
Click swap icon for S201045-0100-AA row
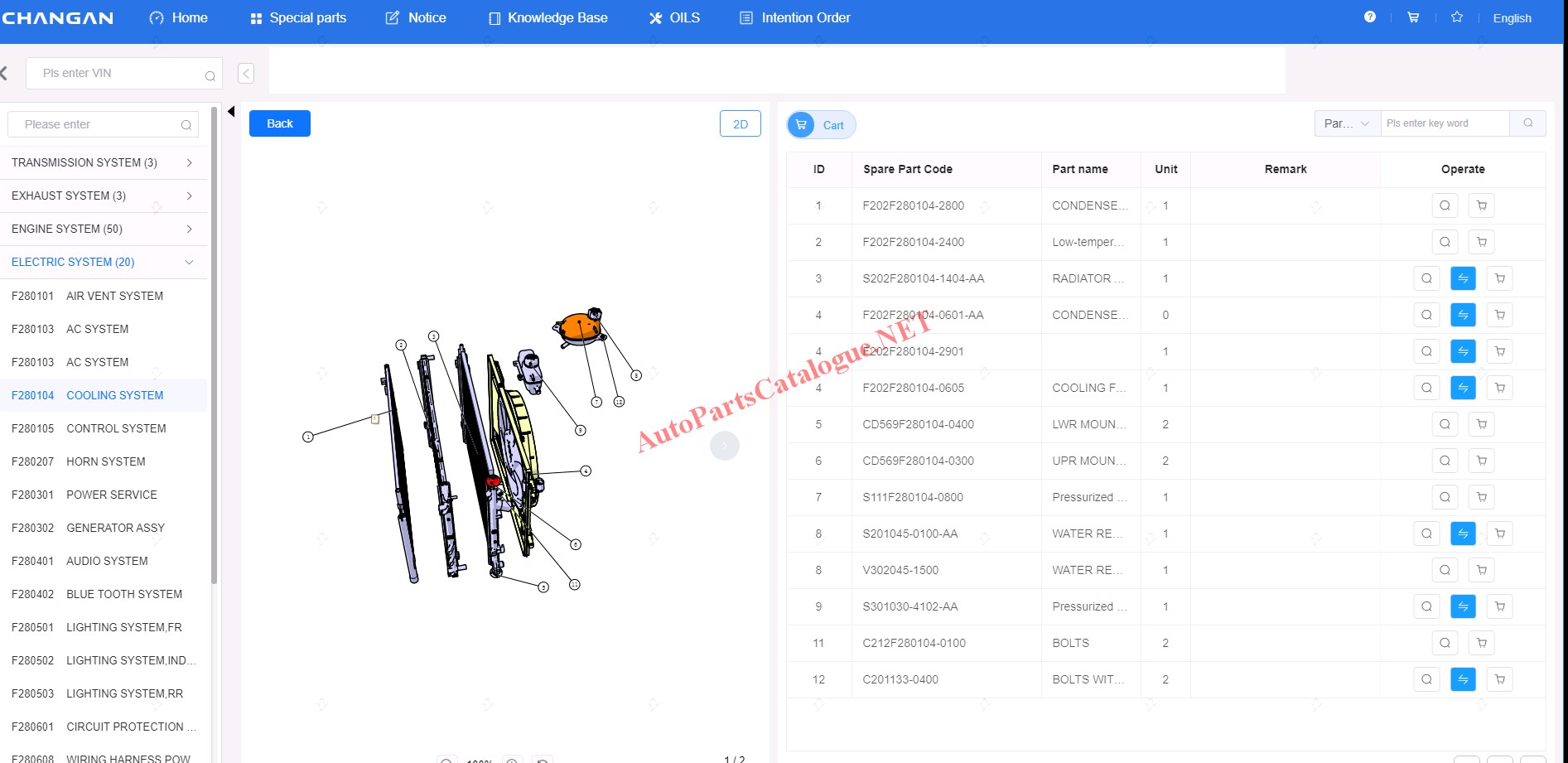[x=1463, y=534]
